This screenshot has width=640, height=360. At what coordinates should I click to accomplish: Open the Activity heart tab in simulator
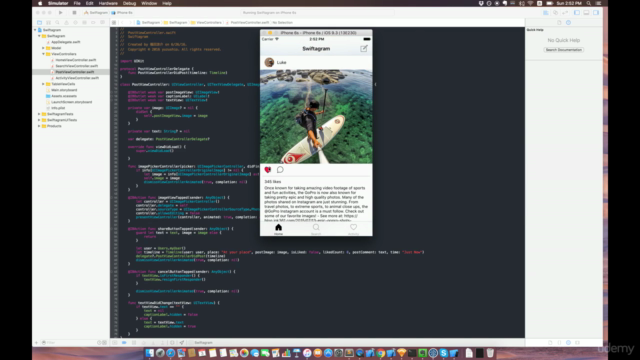click(x=353, y=229)
